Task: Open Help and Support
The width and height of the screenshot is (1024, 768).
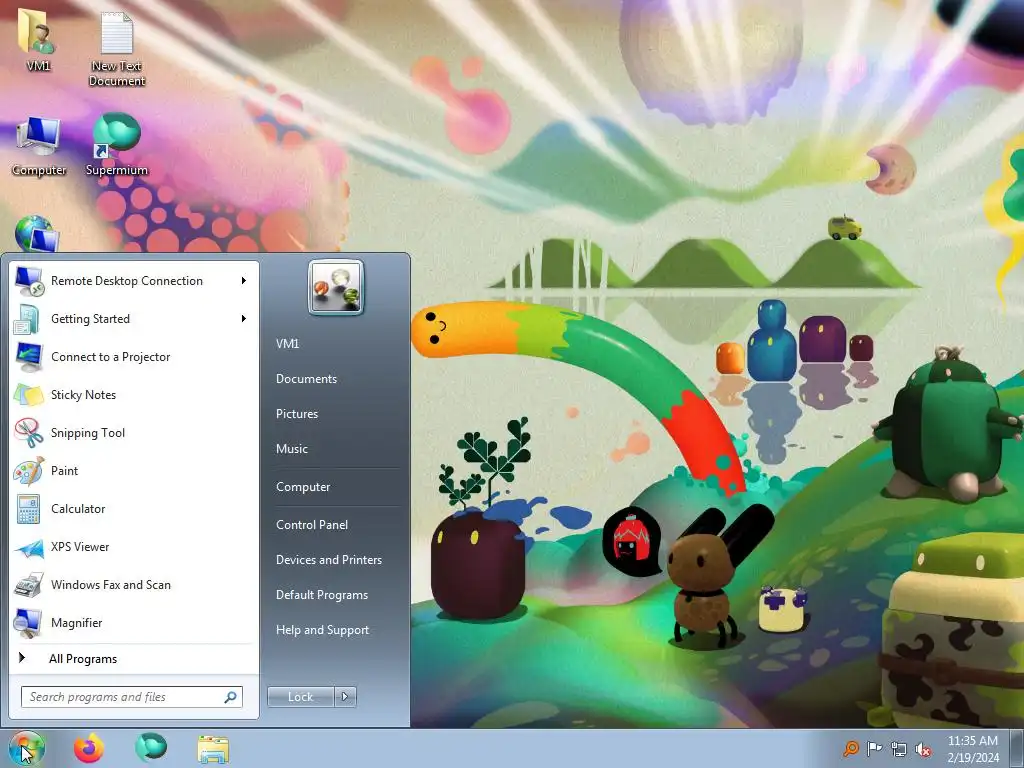Action: (322, 630)
